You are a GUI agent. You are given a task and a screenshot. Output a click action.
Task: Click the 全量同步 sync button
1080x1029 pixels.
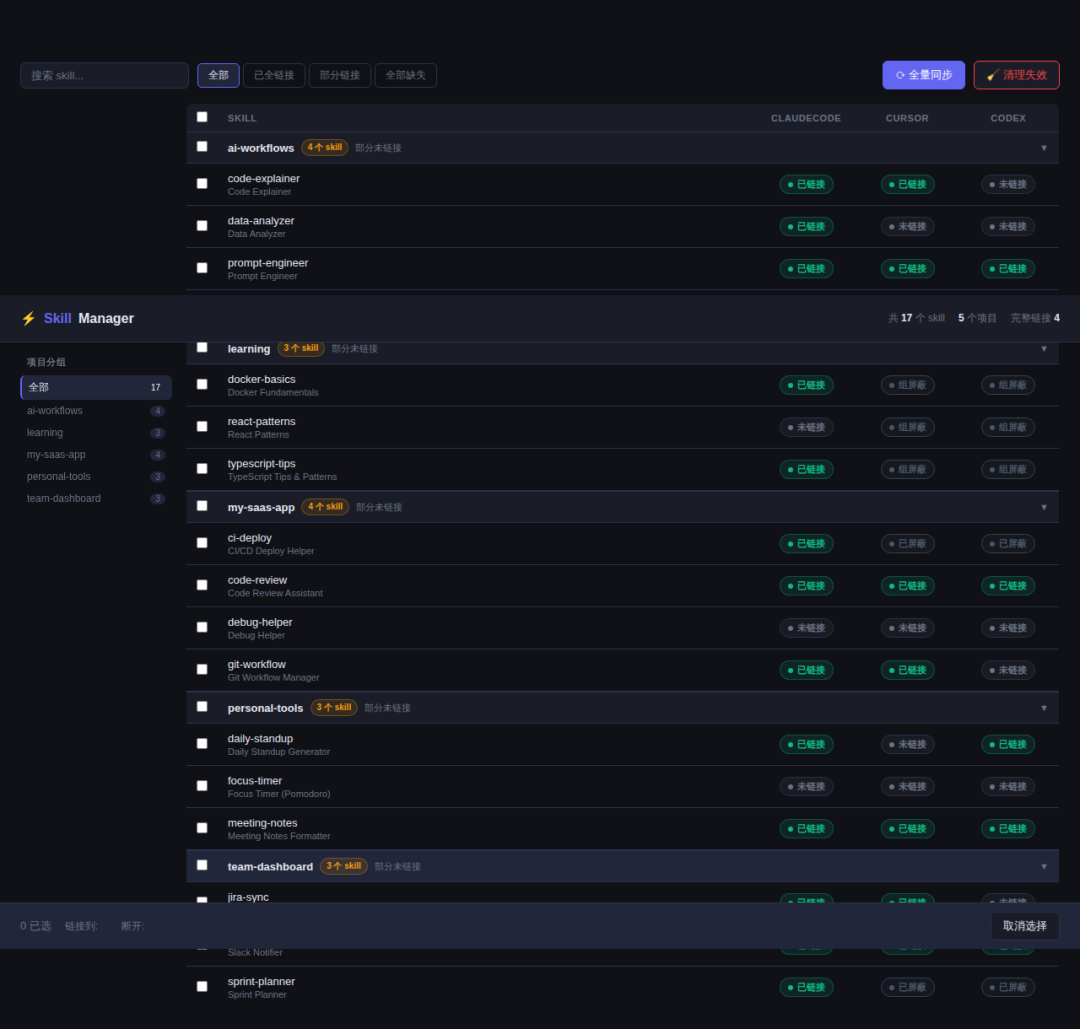click(x=923, y=75)
